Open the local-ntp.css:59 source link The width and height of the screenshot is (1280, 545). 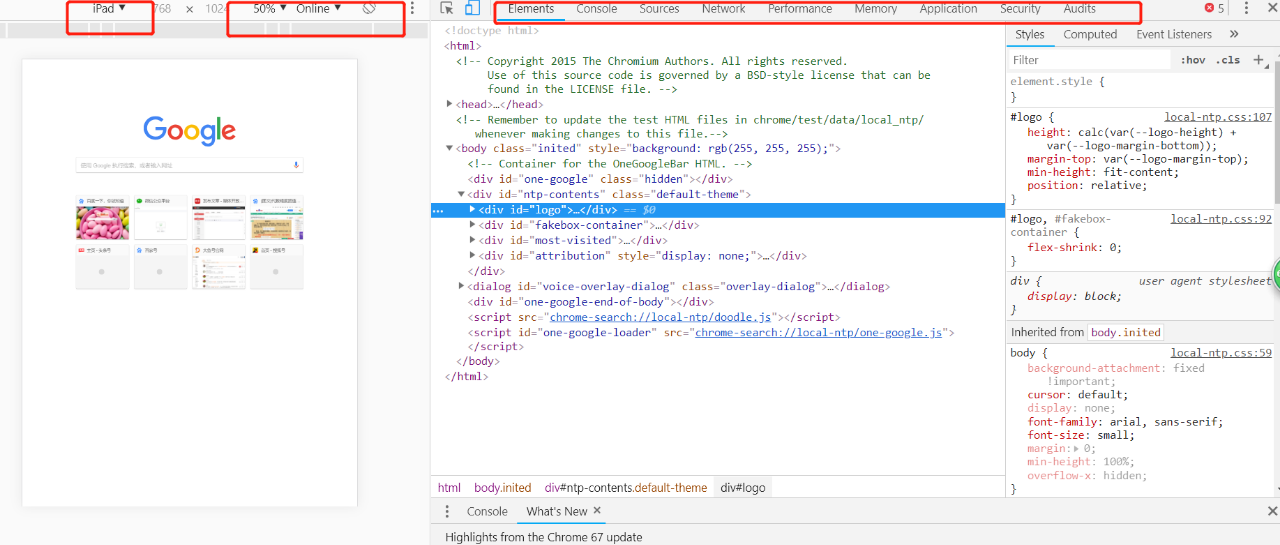coord(1221,353)
